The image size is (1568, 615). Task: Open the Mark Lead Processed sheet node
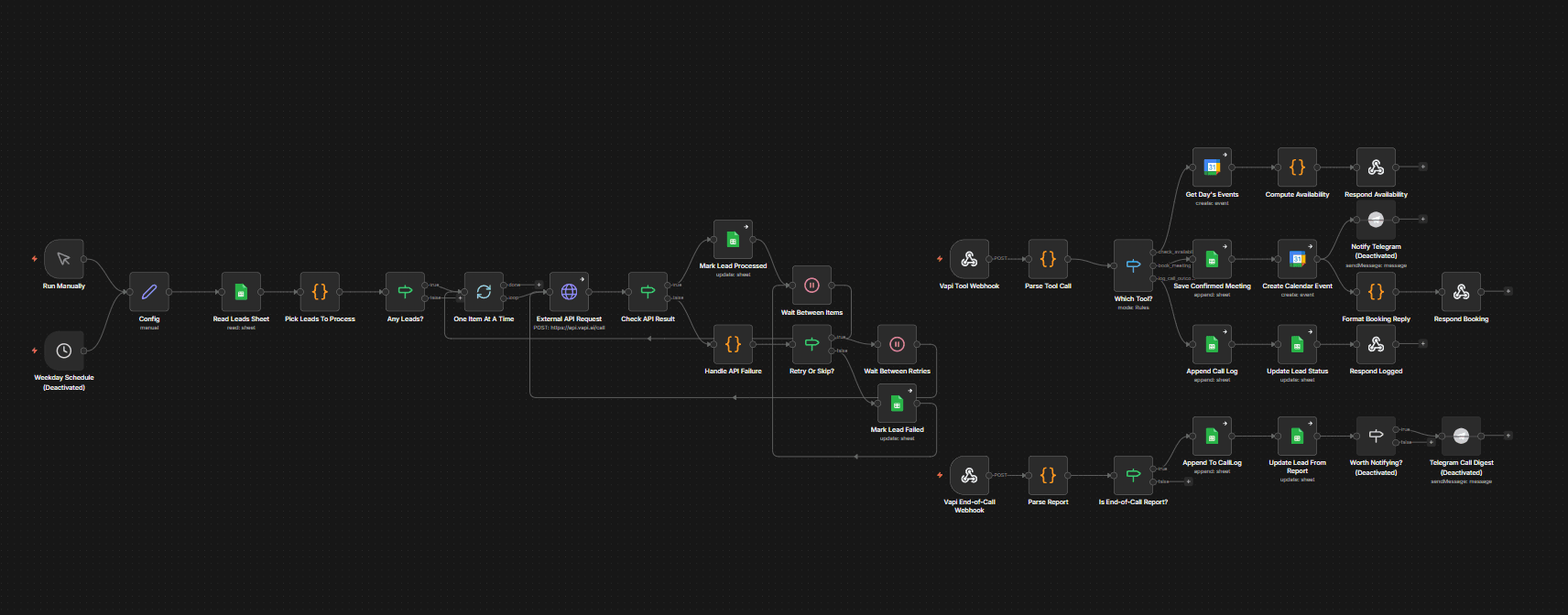tap(733, 240)
